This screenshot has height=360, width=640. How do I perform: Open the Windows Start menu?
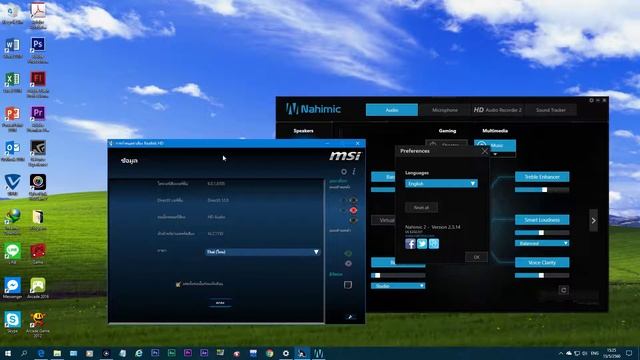(8, 353)
